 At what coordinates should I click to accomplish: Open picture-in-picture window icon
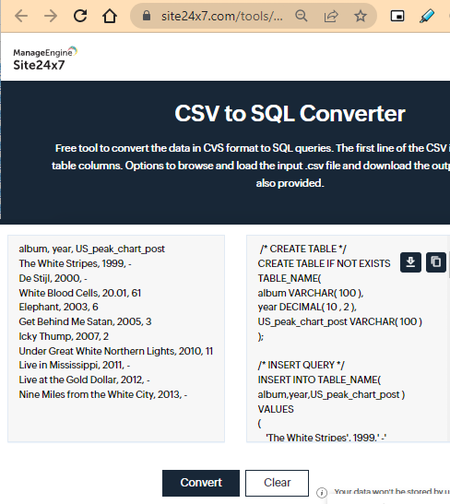click(x=397, y=16)
